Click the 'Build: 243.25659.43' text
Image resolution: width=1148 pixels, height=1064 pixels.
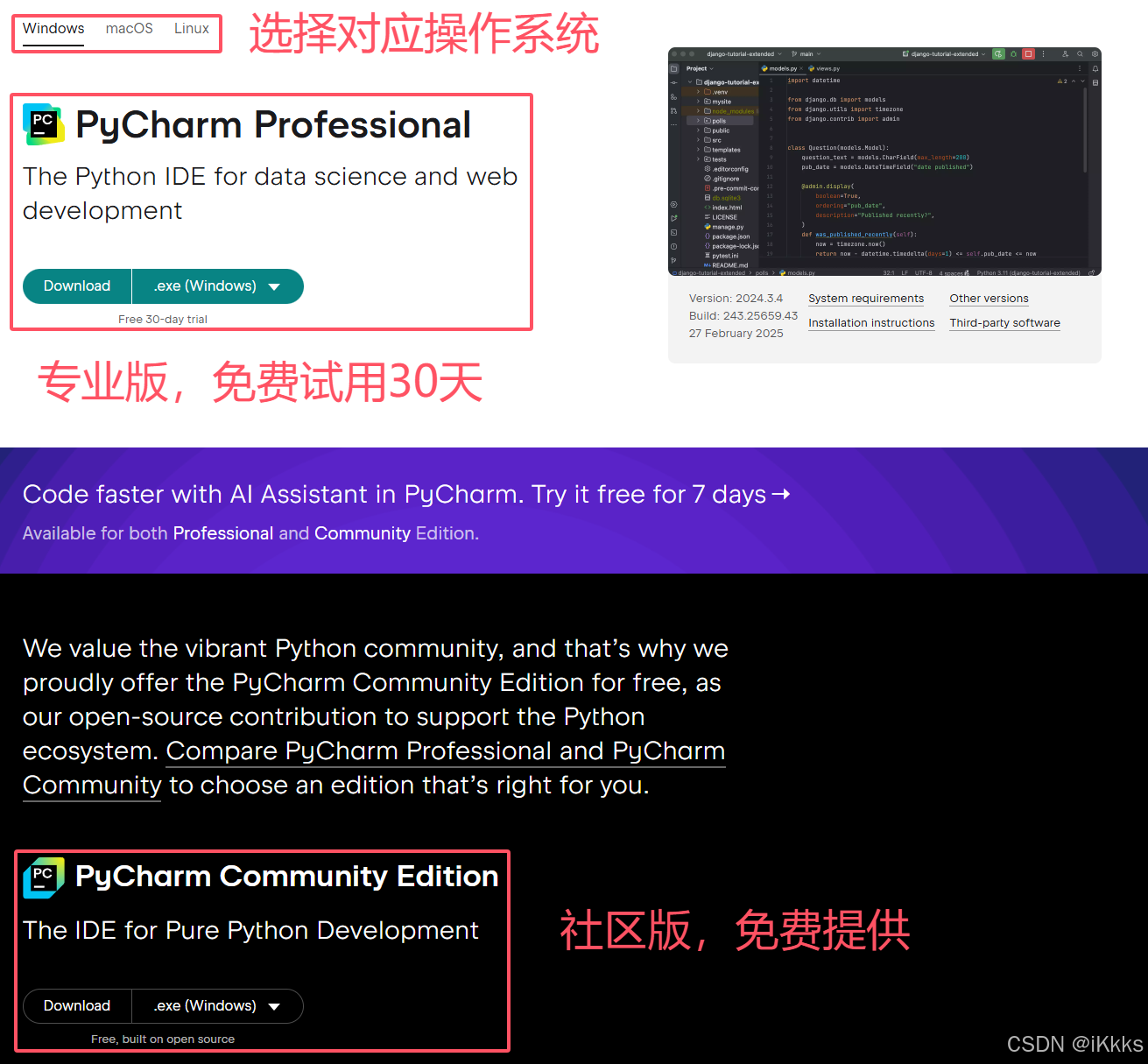click(743, 316)
